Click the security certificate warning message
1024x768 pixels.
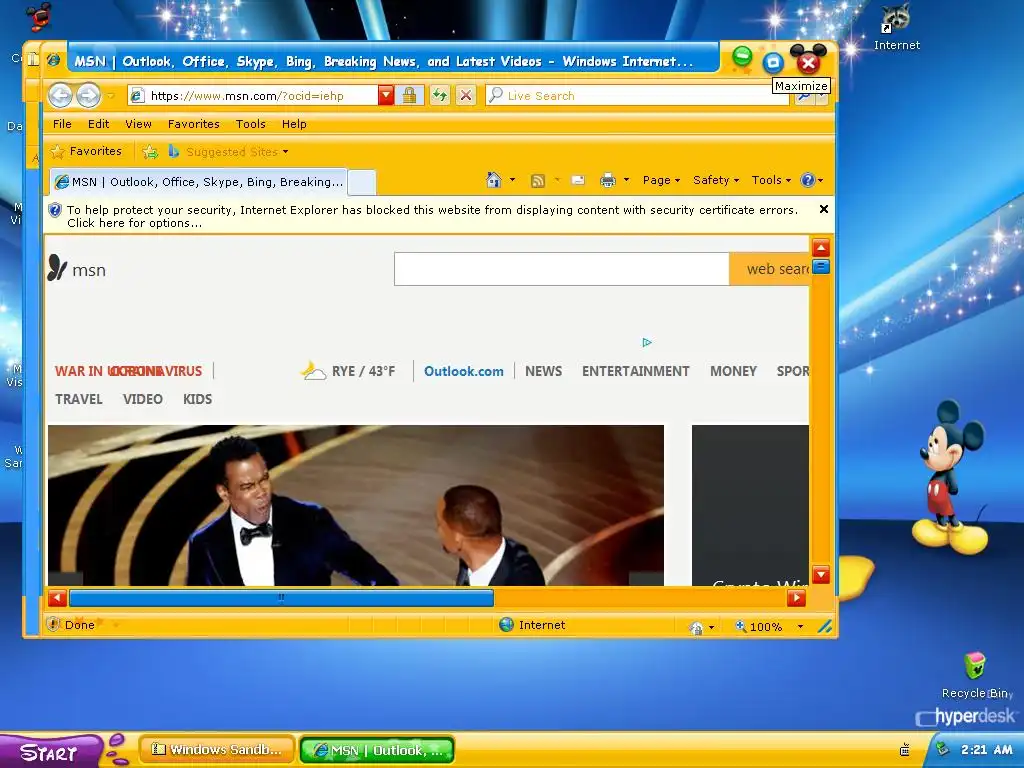click(x=432, y=216)
